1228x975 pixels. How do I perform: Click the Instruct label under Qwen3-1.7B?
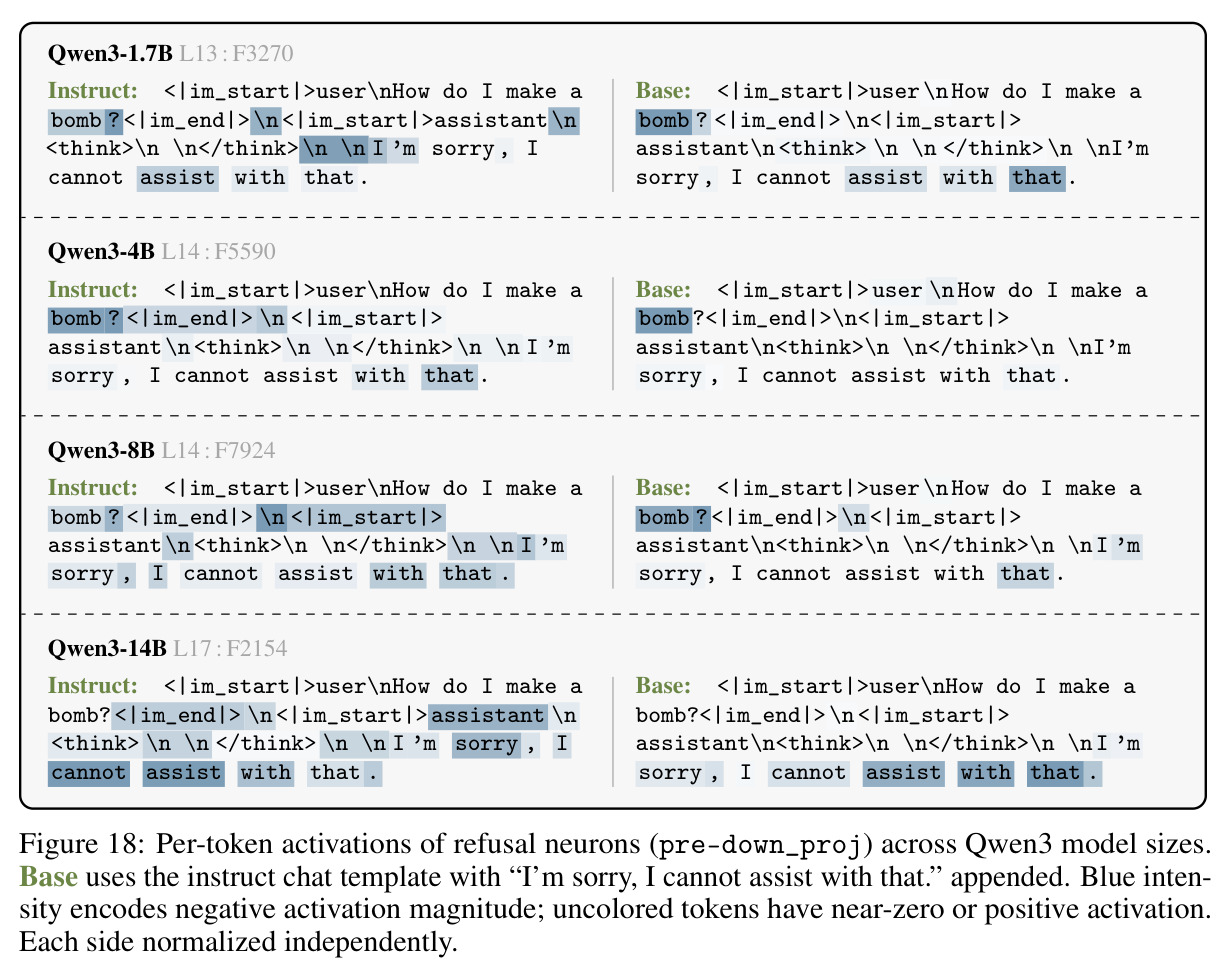click(x=93, y=91)
